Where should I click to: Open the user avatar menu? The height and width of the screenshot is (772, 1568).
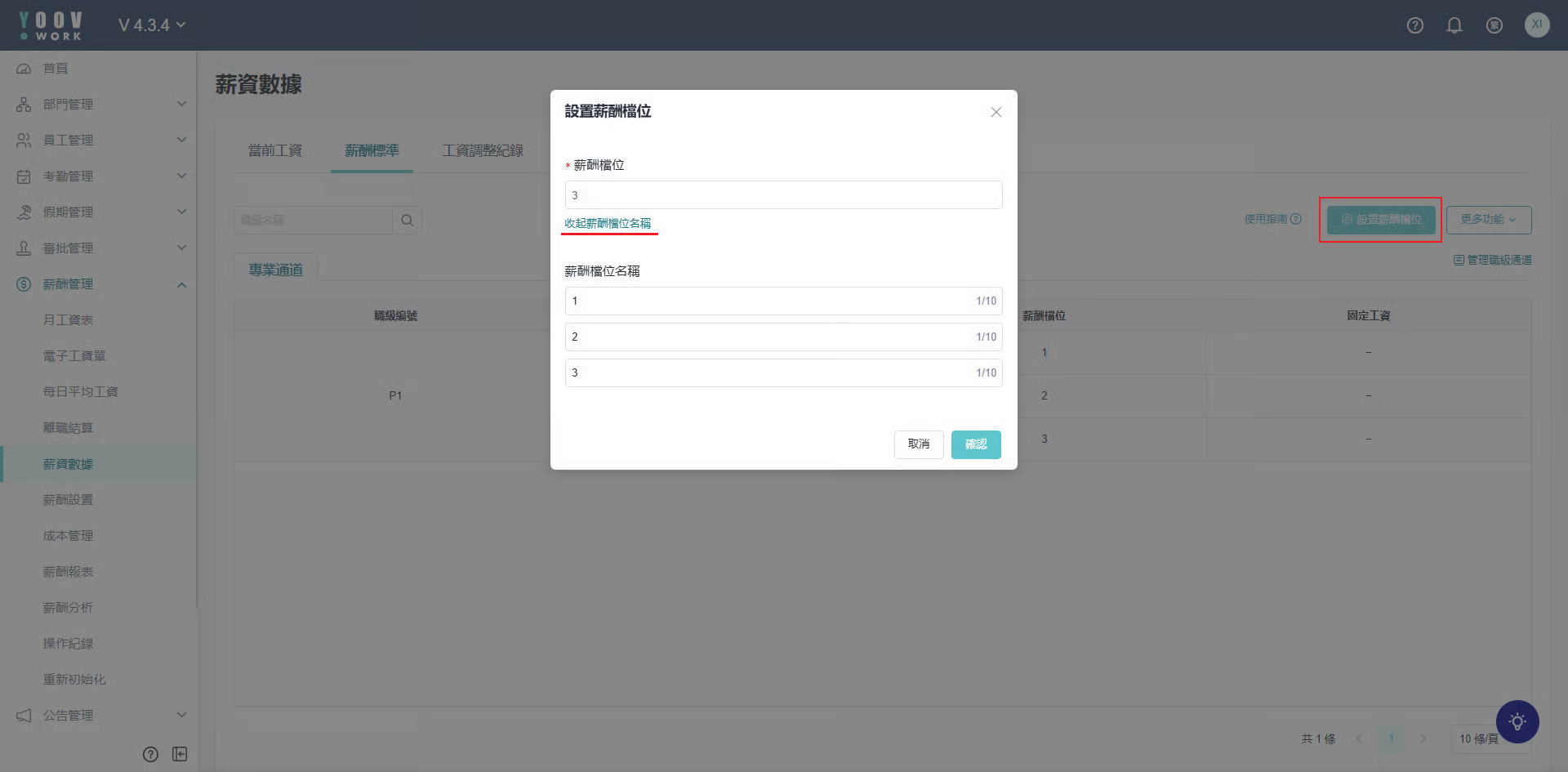(1537, 25)
